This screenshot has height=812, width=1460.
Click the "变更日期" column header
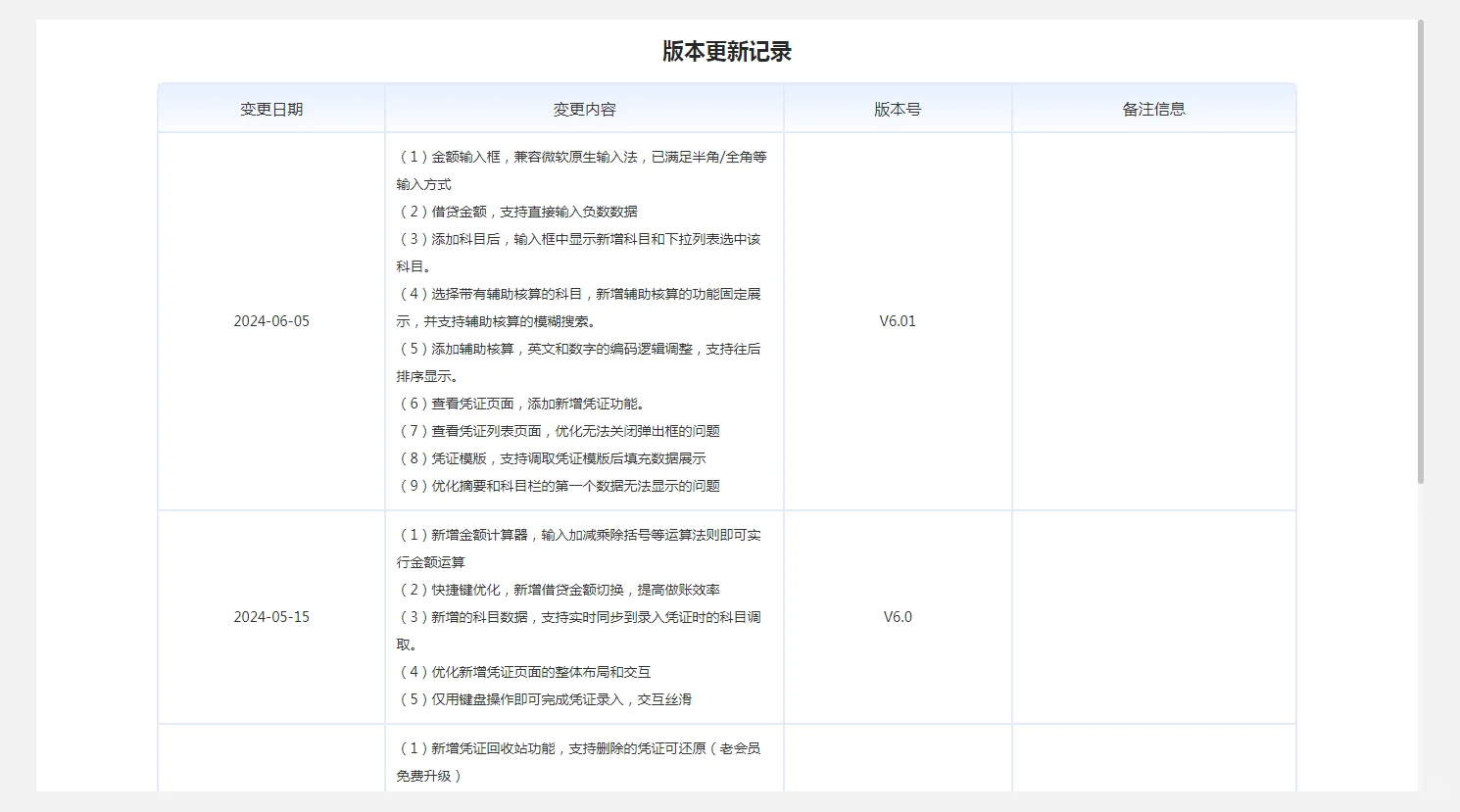pos(271,109)
